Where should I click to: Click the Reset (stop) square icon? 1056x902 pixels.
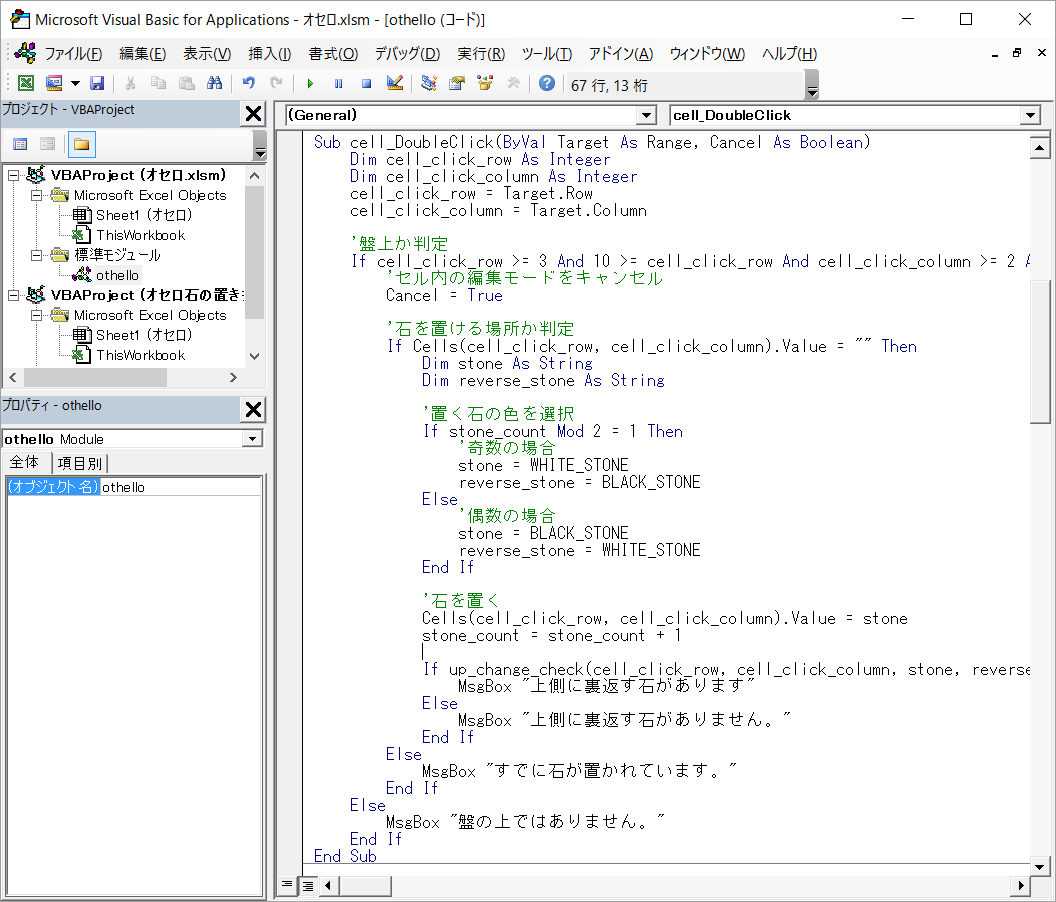366,84
